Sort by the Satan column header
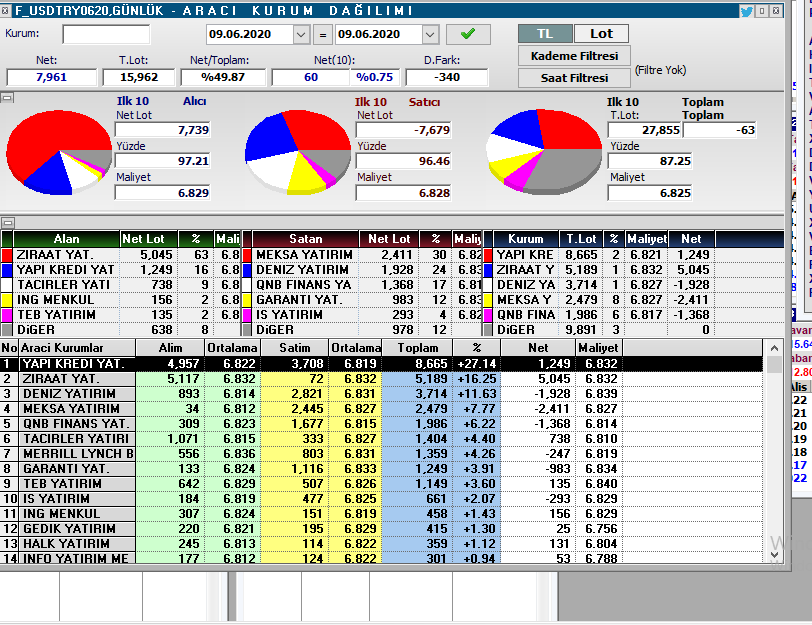Viewport: 812px width, 625px height. pyautogui.click(x=306, y=239)
